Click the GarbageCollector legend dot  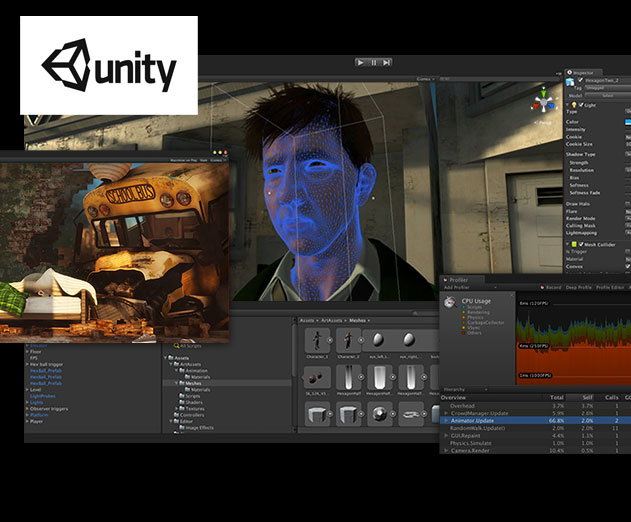click(x=464, y=323)
